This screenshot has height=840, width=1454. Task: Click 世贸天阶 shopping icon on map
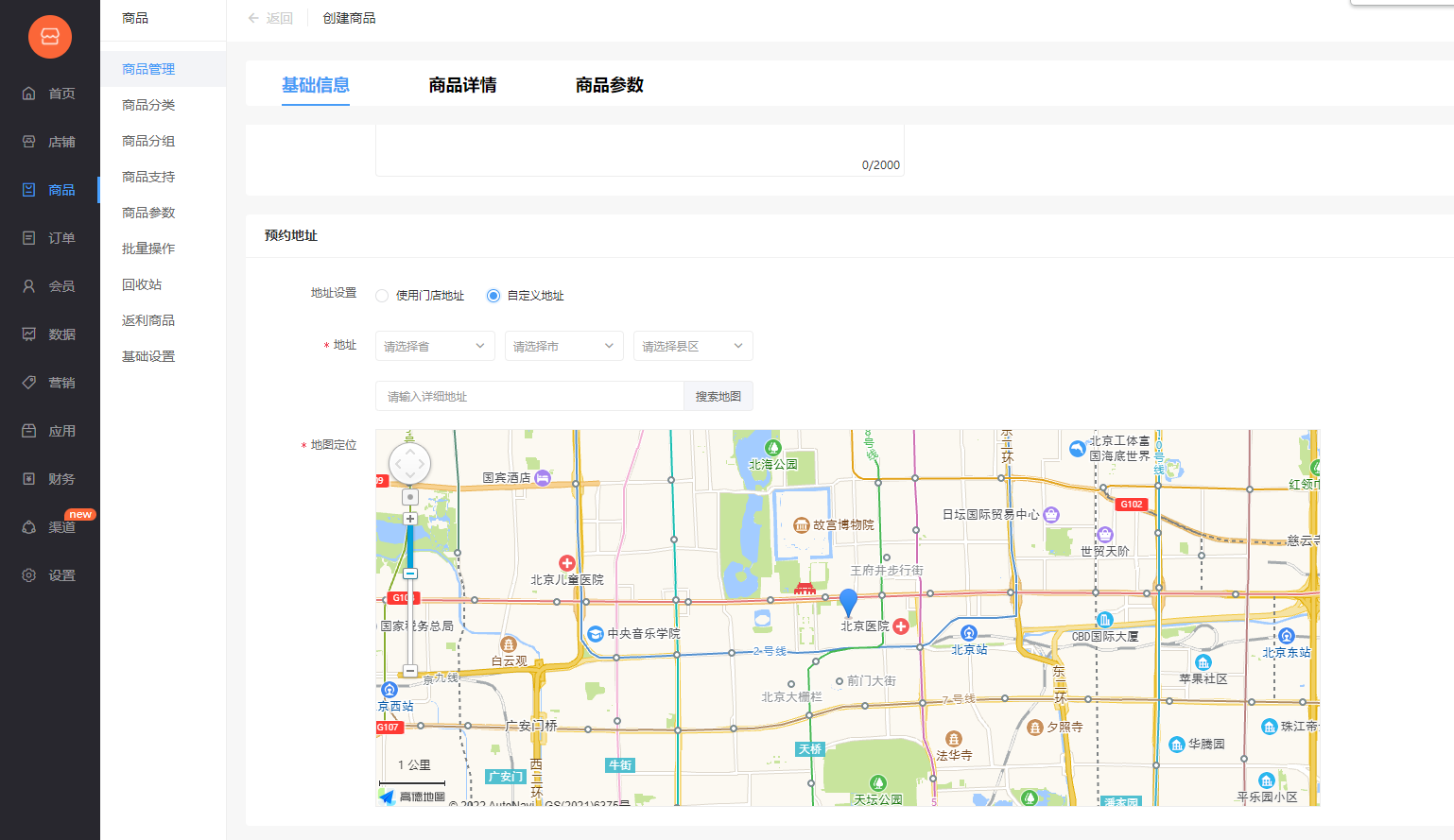[1104, 535]
